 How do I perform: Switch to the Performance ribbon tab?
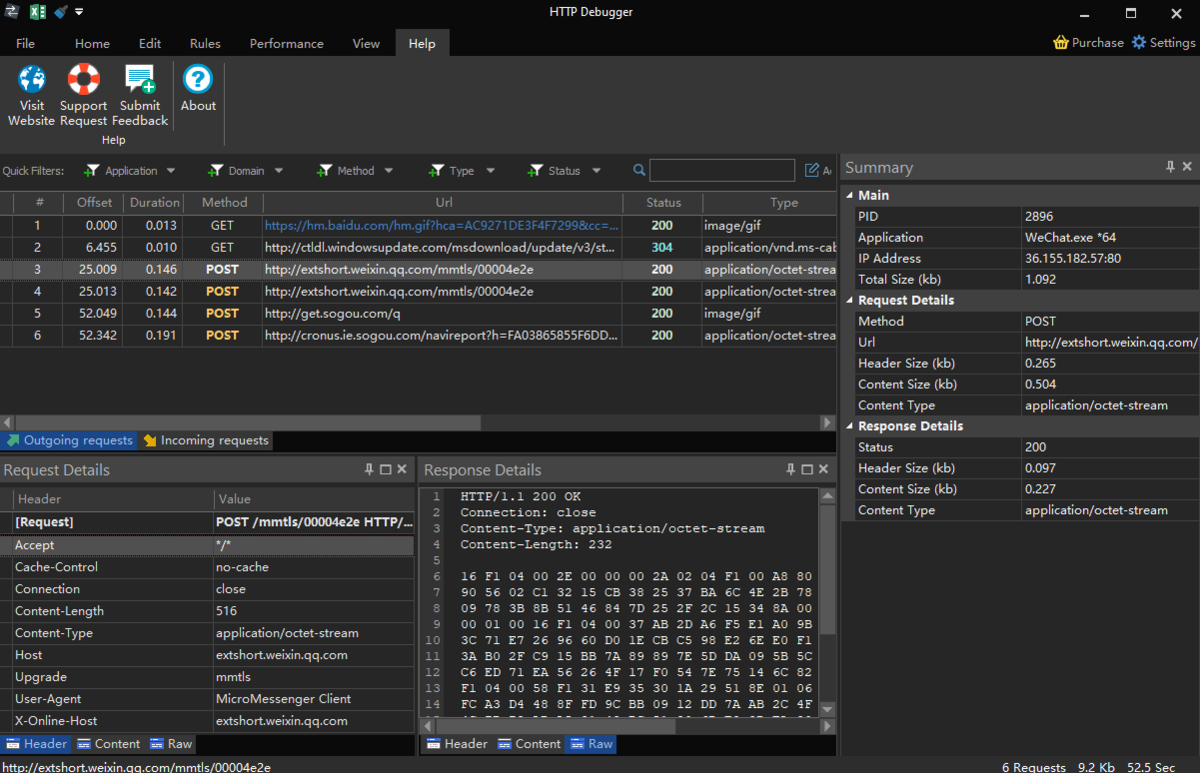287,43
